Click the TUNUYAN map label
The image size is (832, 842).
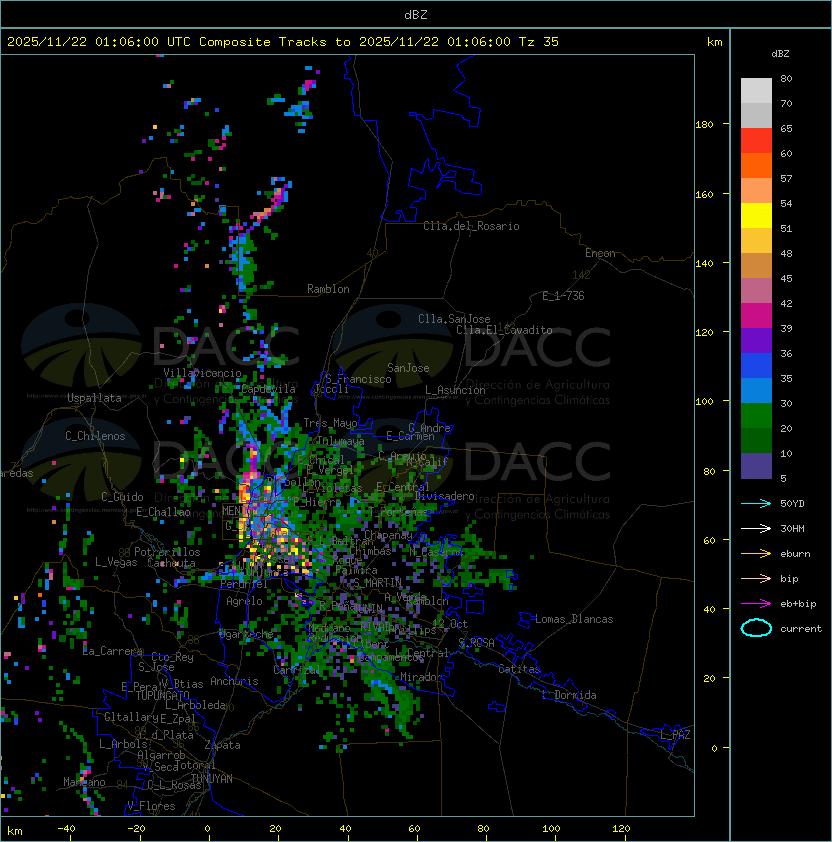pyautogui.click(x=212, y=779)
